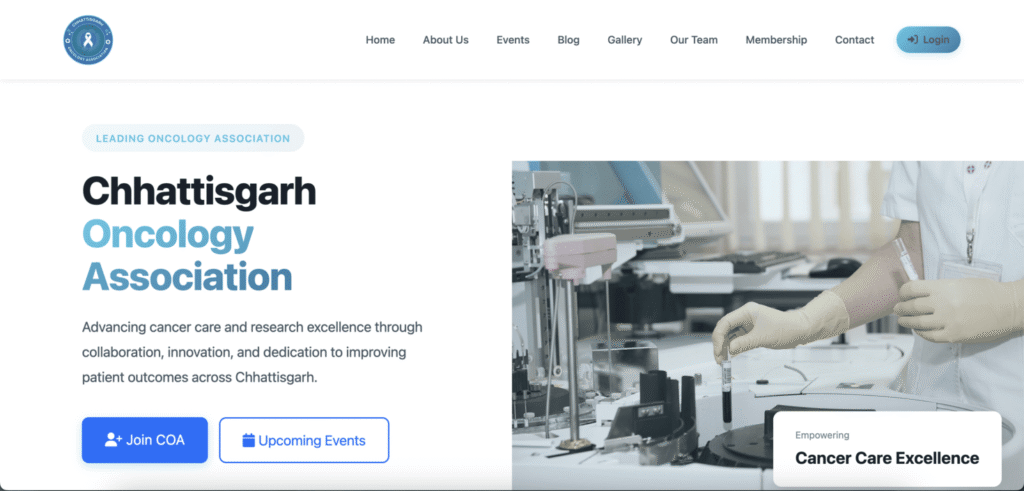Image resolution: width=1024 pixels, height=491 pixels.
Task: Click the Leading Oncology Association badge
Action: pyautogui.click(x=193, y=138)
